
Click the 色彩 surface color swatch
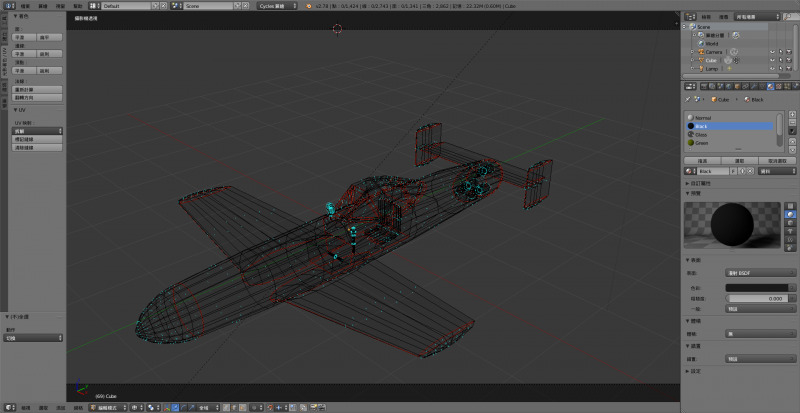(x=757, y=288)
